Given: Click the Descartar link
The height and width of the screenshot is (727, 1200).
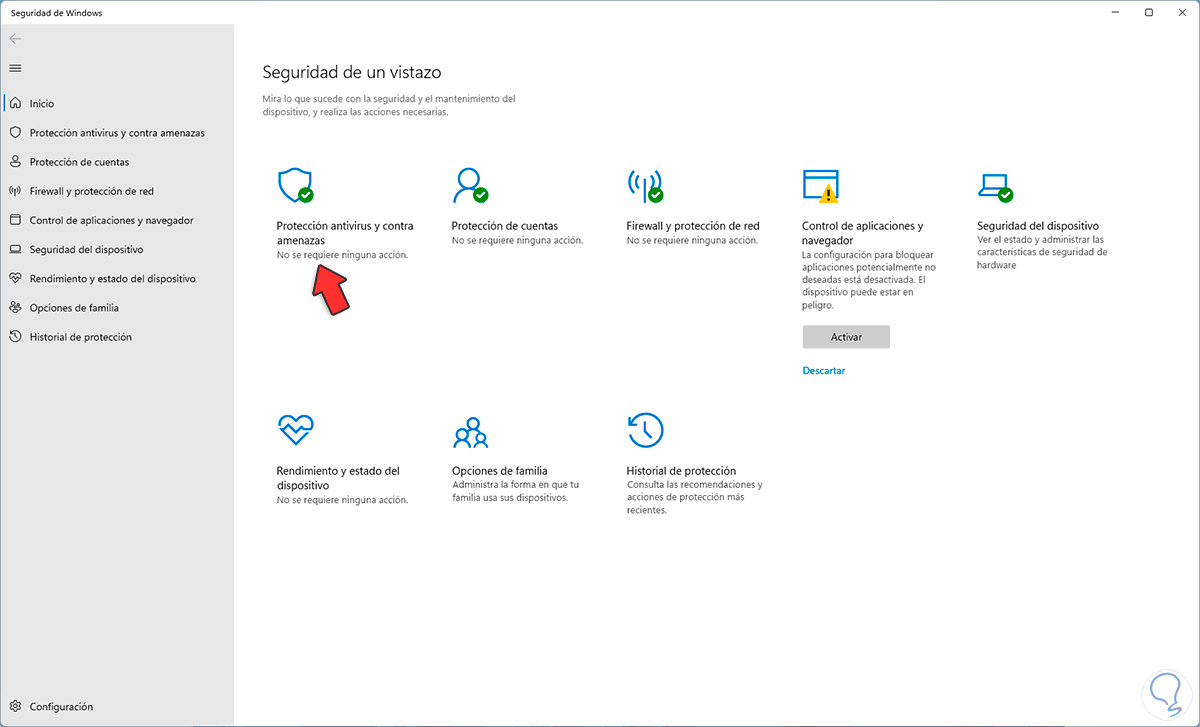Looking at the screenshot, I should [x=823, y=370].
